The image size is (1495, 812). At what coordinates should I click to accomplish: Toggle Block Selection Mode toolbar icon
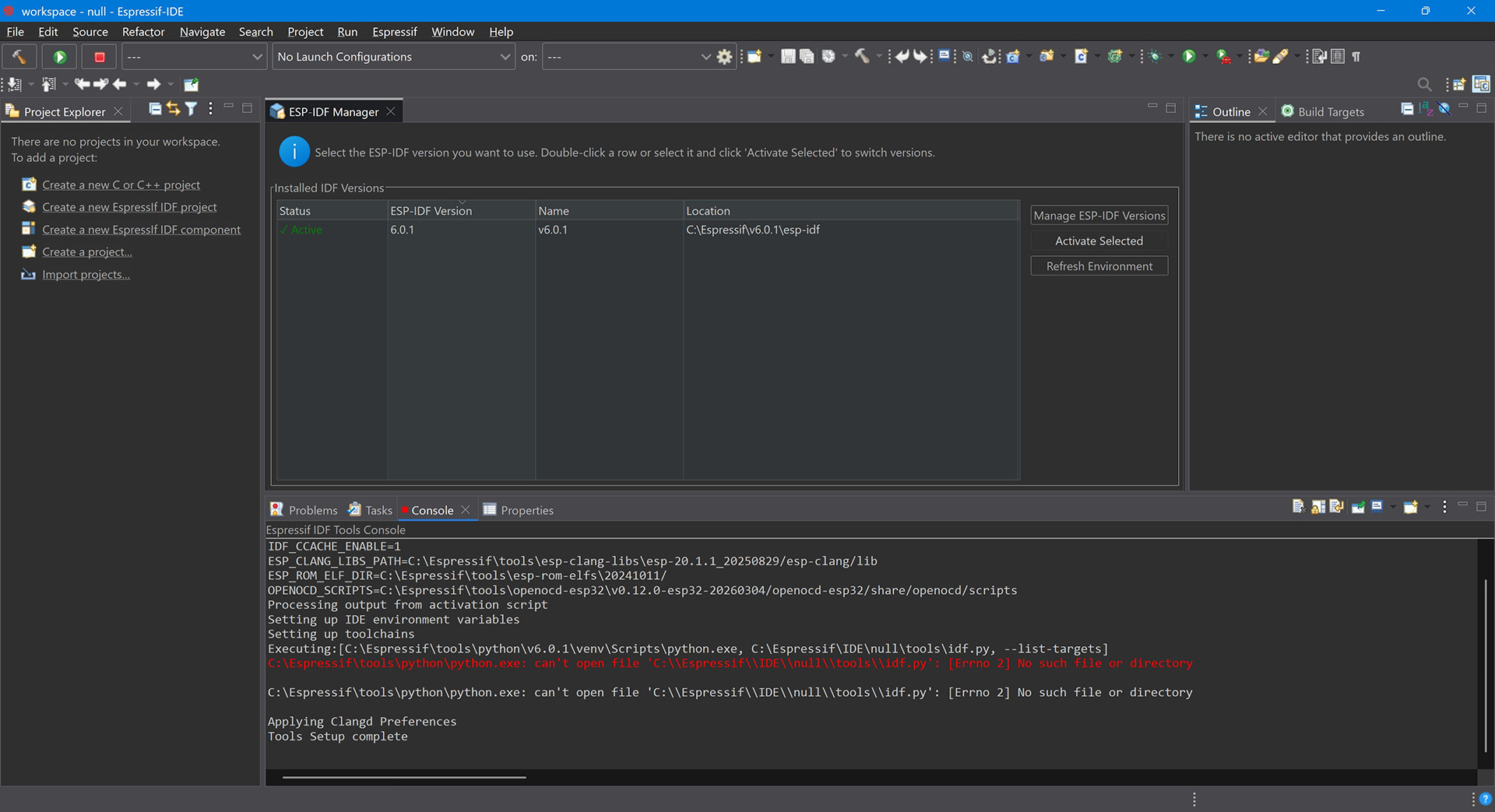[1338, 56]
